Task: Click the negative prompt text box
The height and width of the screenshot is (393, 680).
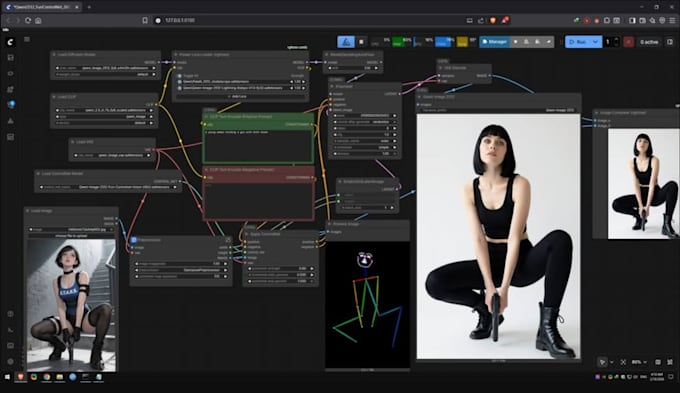Action: pyautogui.click(x=258, y=200)
